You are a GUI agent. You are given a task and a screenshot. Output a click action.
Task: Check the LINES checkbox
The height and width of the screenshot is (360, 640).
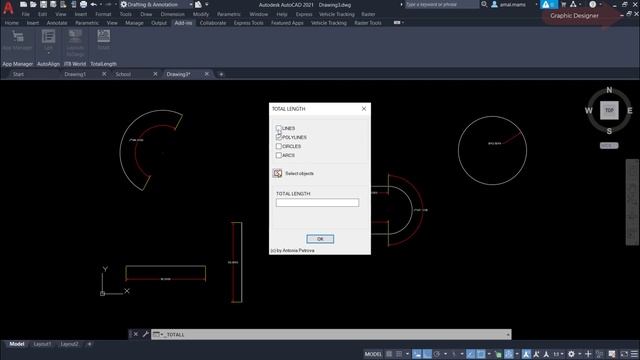(x=278, y=128)
